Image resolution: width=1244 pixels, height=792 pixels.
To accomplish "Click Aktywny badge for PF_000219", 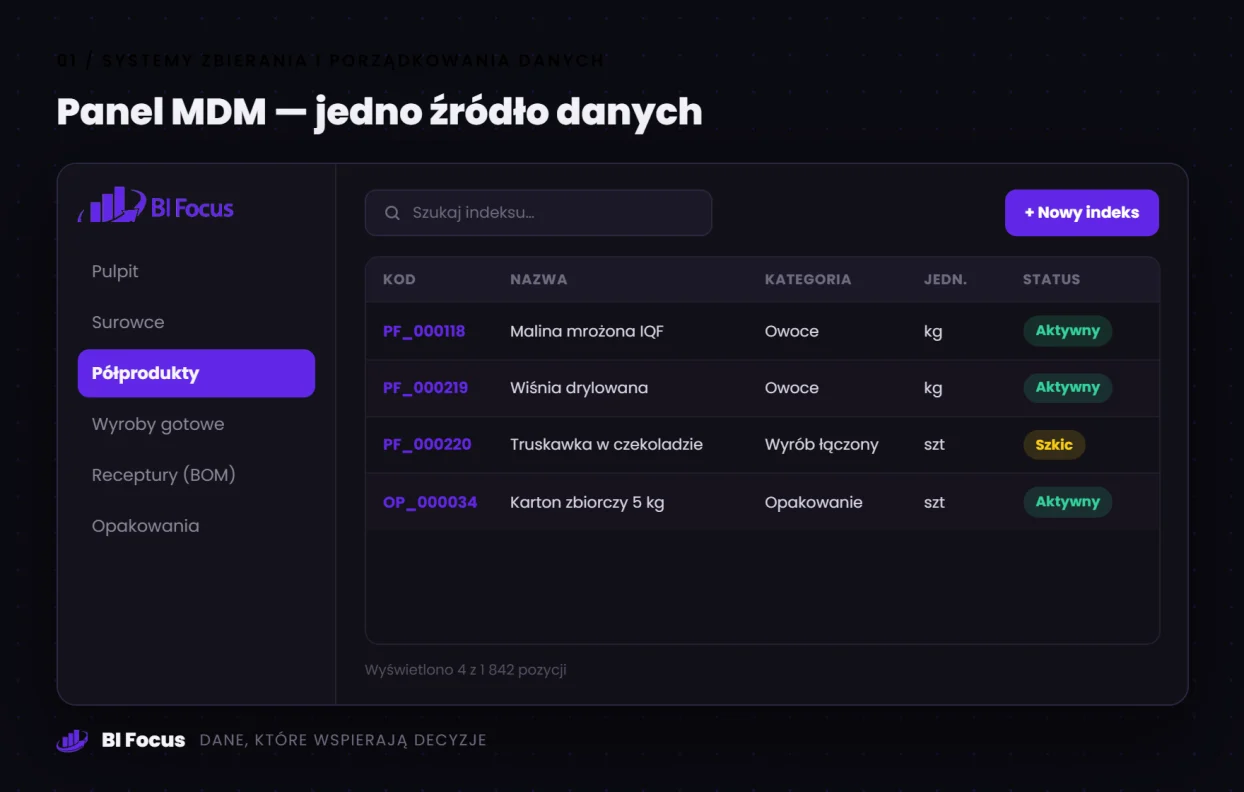I will coord(1067,388).
